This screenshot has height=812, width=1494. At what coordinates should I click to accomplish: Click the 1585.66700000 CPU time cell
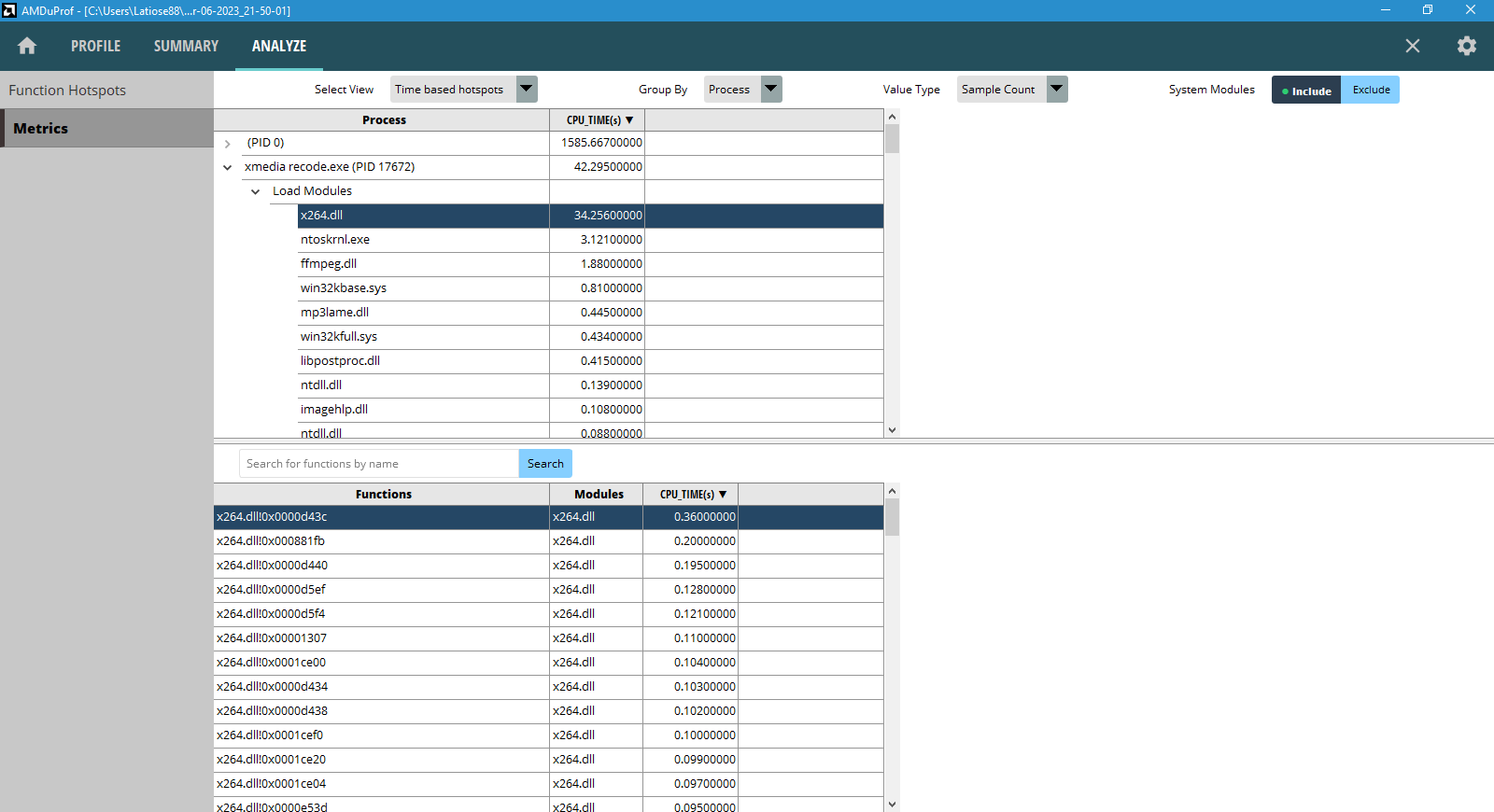[598, 143]
